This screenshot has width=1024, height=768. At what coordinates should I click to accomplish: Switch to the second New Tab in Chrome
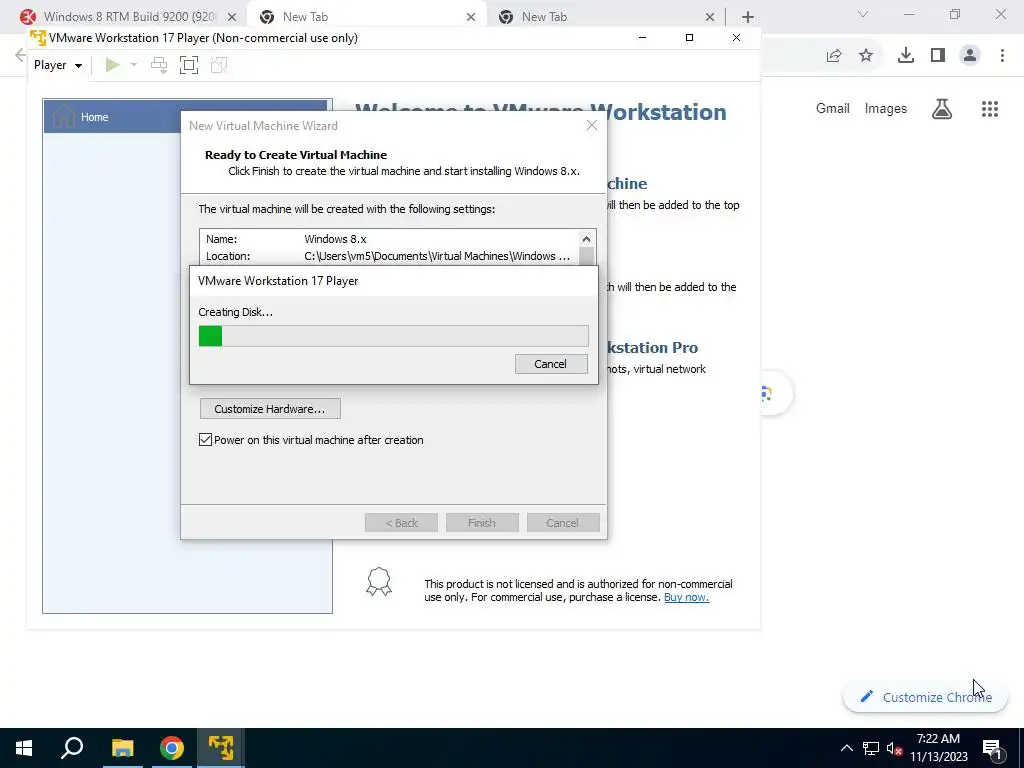[367, 17]
